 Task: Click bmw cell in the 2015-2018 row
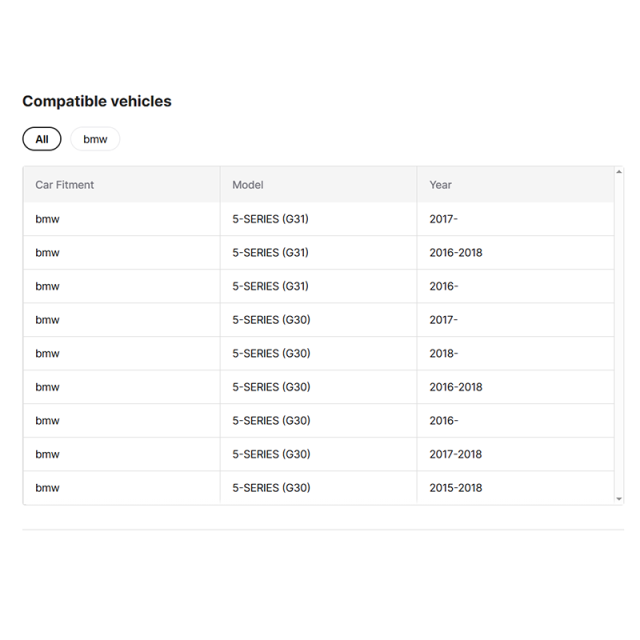pos(47,488)
